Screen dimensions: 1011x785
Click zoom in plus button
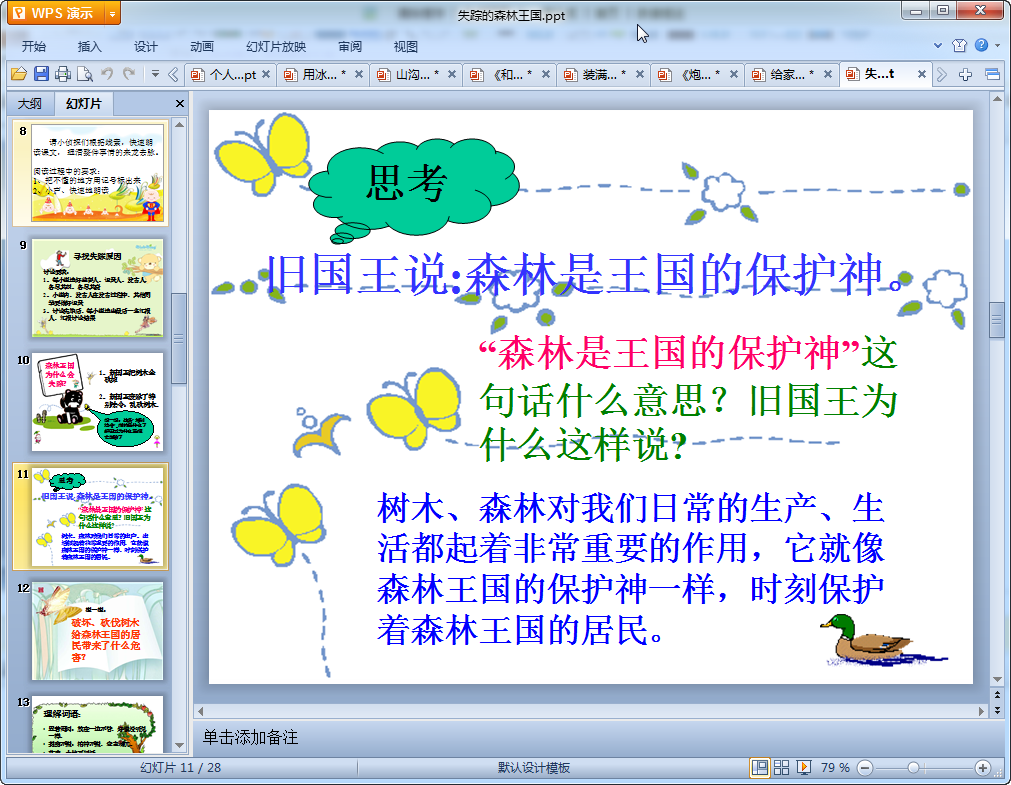(x=983, y=768)
